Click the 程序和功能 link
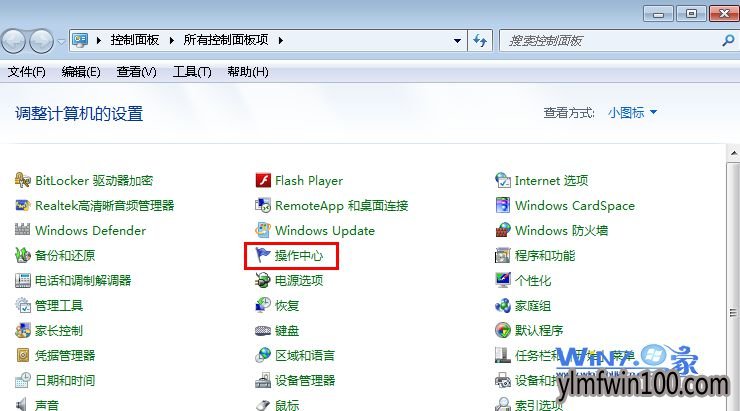740x411 pixels. [545, 256]
